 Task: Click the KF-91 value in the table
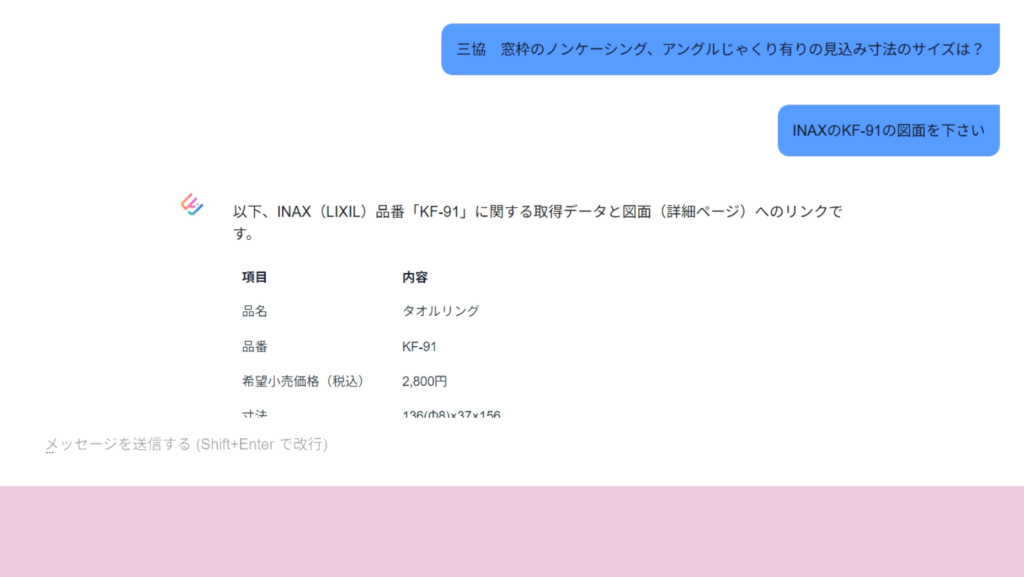[419, 346]
